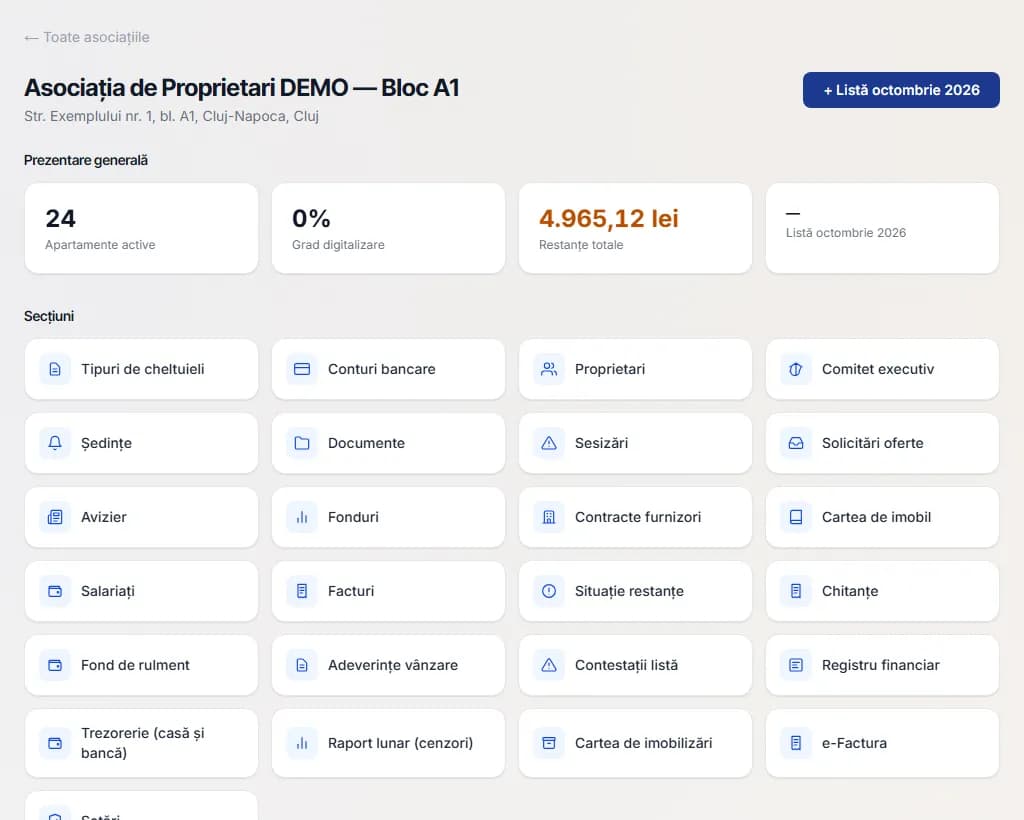1024x820 pixels.
Task: Click the bar chart icon for Raport lunar (cenzori)
Action: pos(302,743)
